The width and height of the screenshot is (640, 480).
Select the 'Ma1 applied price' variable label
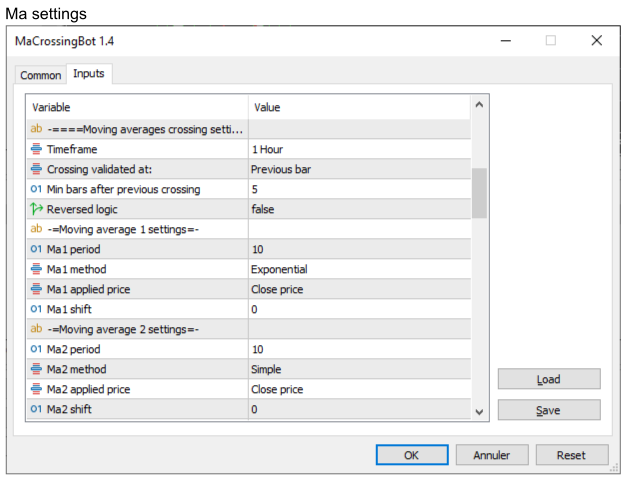click(89, 289)
